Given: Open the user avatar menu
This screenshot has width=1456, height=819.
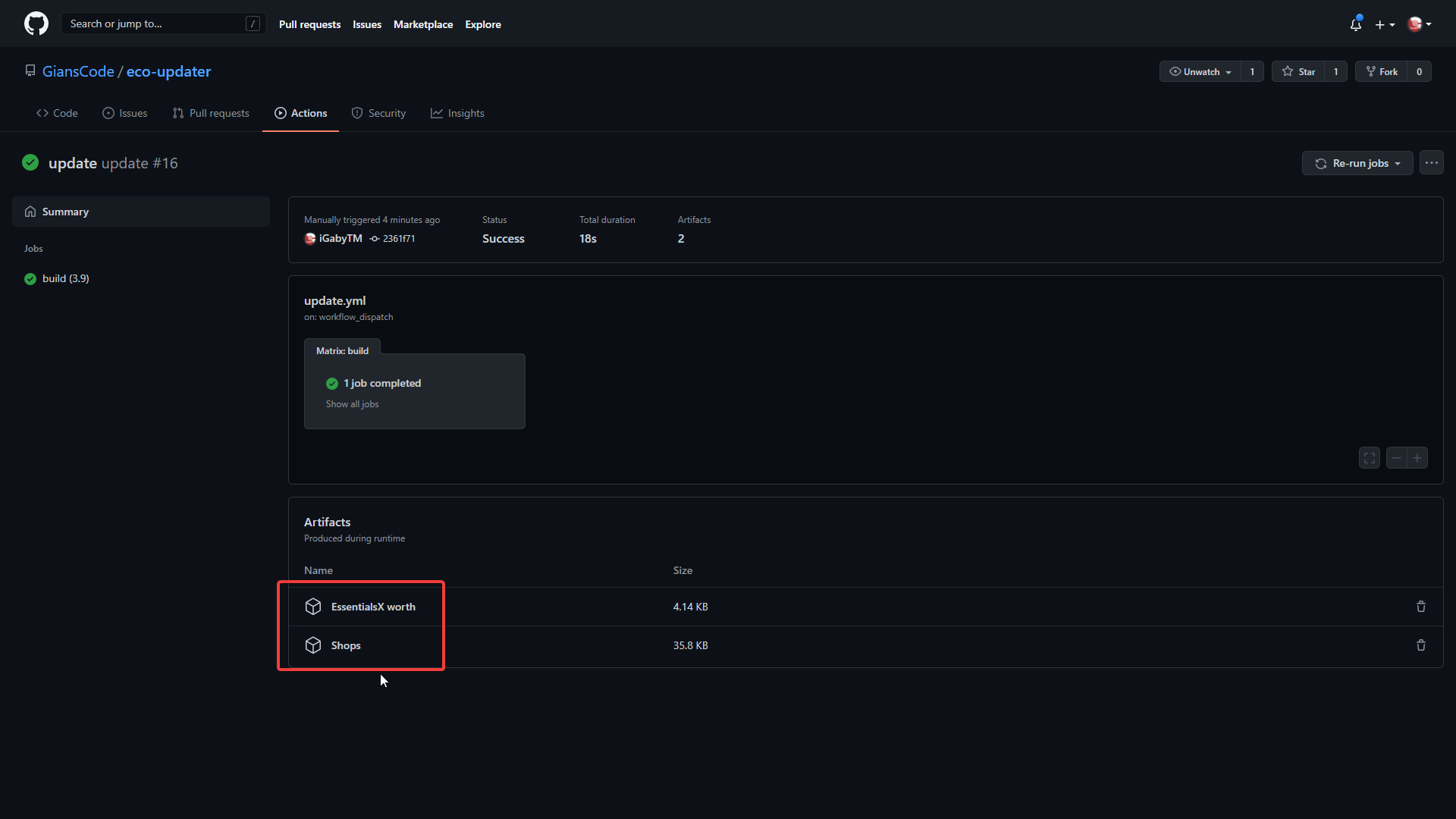Looking at the screenshot, I should pyautogui.click(x=1419, y=24).
